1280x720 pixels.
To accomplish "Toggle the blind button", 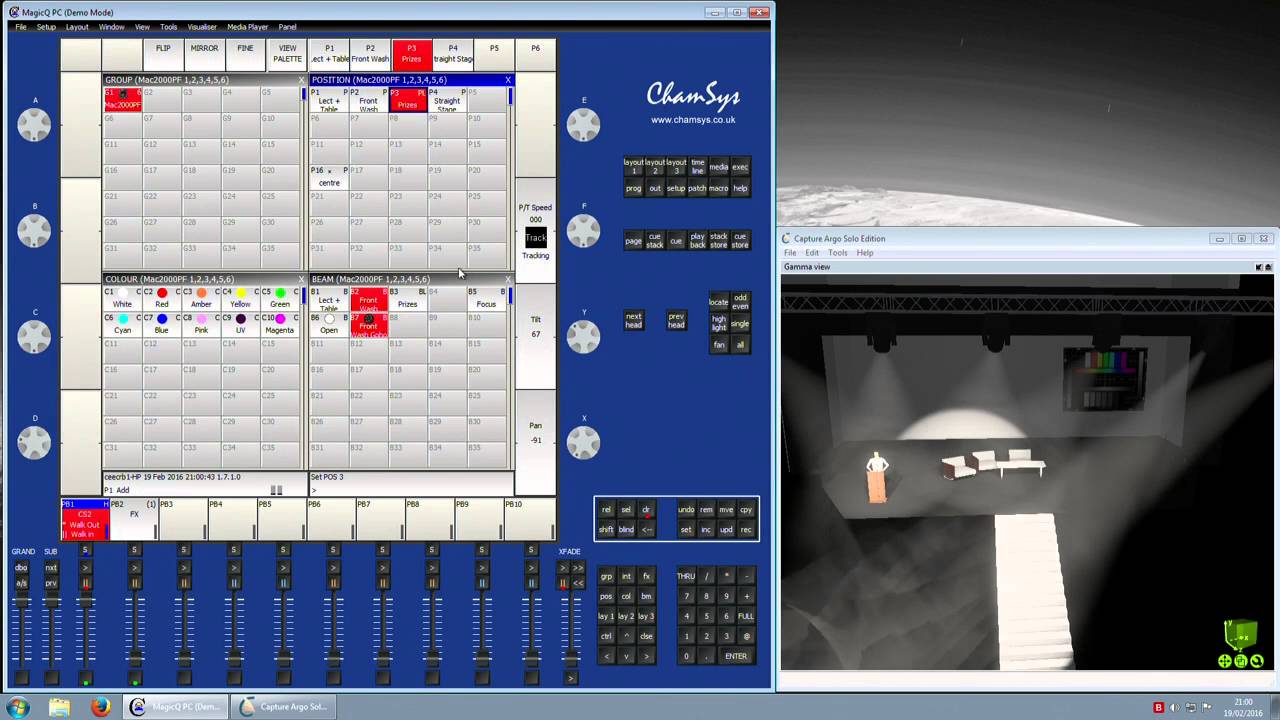I will point(626,530).
